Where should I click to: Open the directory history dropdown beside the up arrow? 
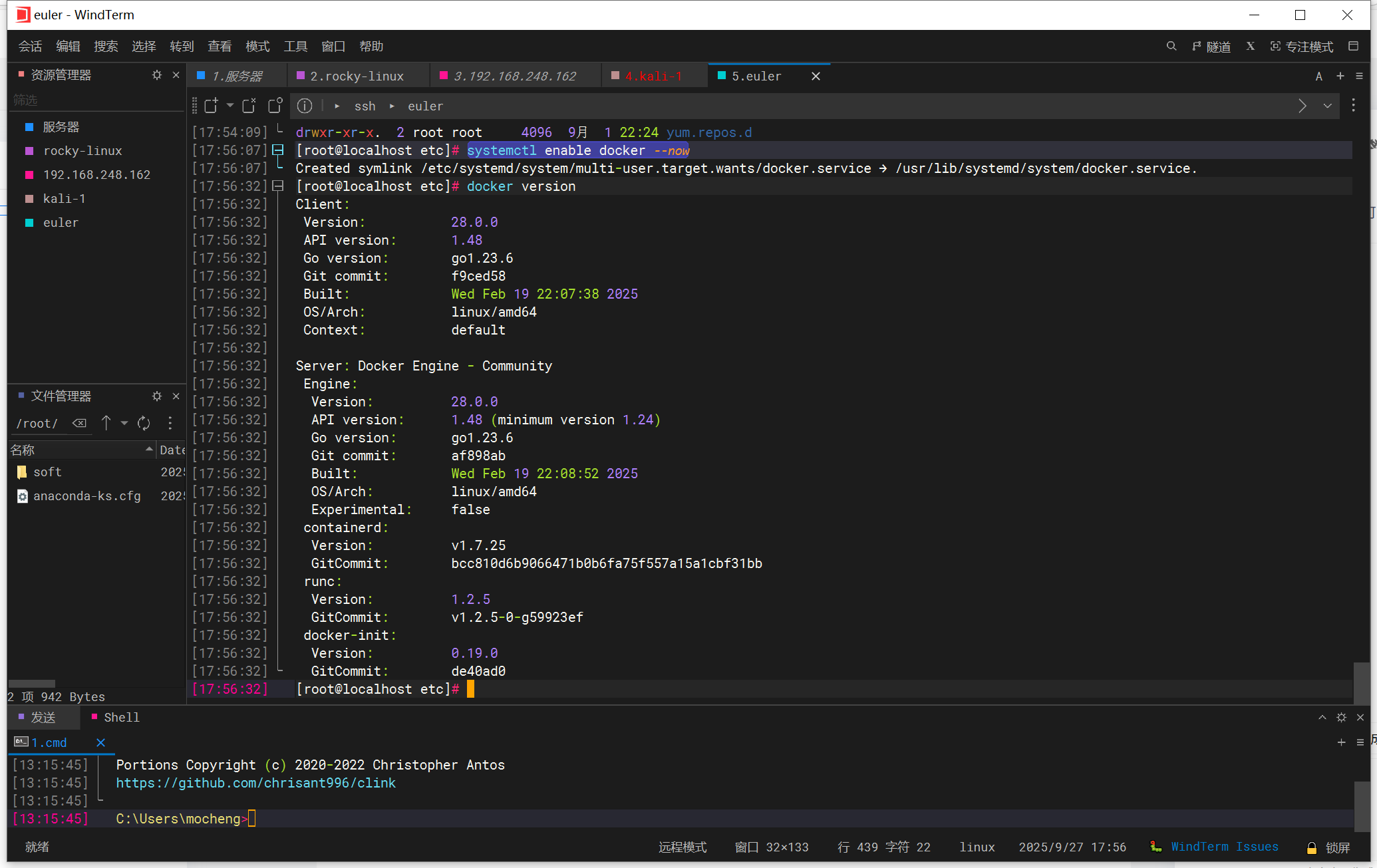pyautogui.click(x=124, y=423)
